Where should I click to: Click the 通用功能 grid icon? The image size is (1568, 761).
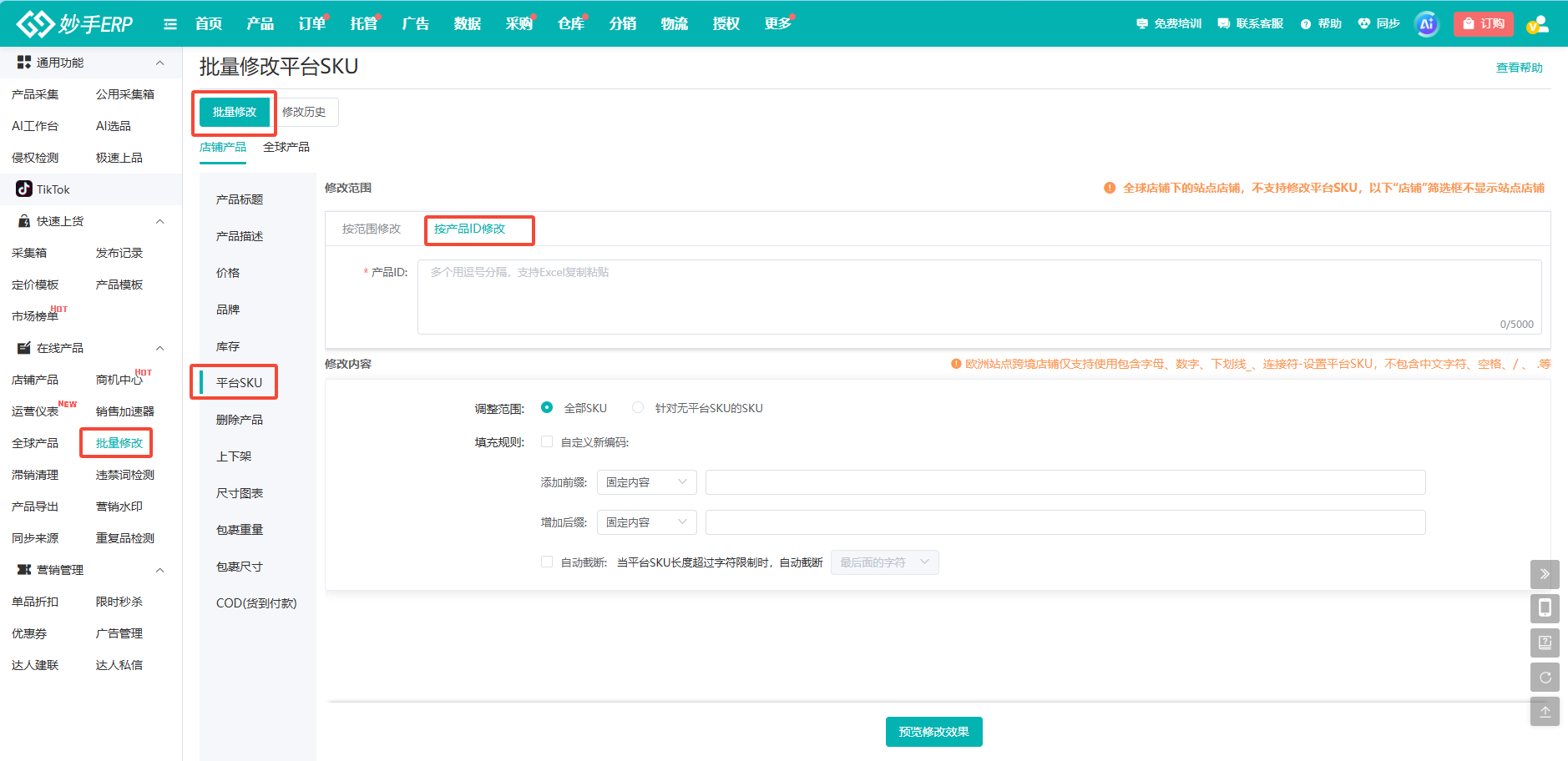coord(24,63)
